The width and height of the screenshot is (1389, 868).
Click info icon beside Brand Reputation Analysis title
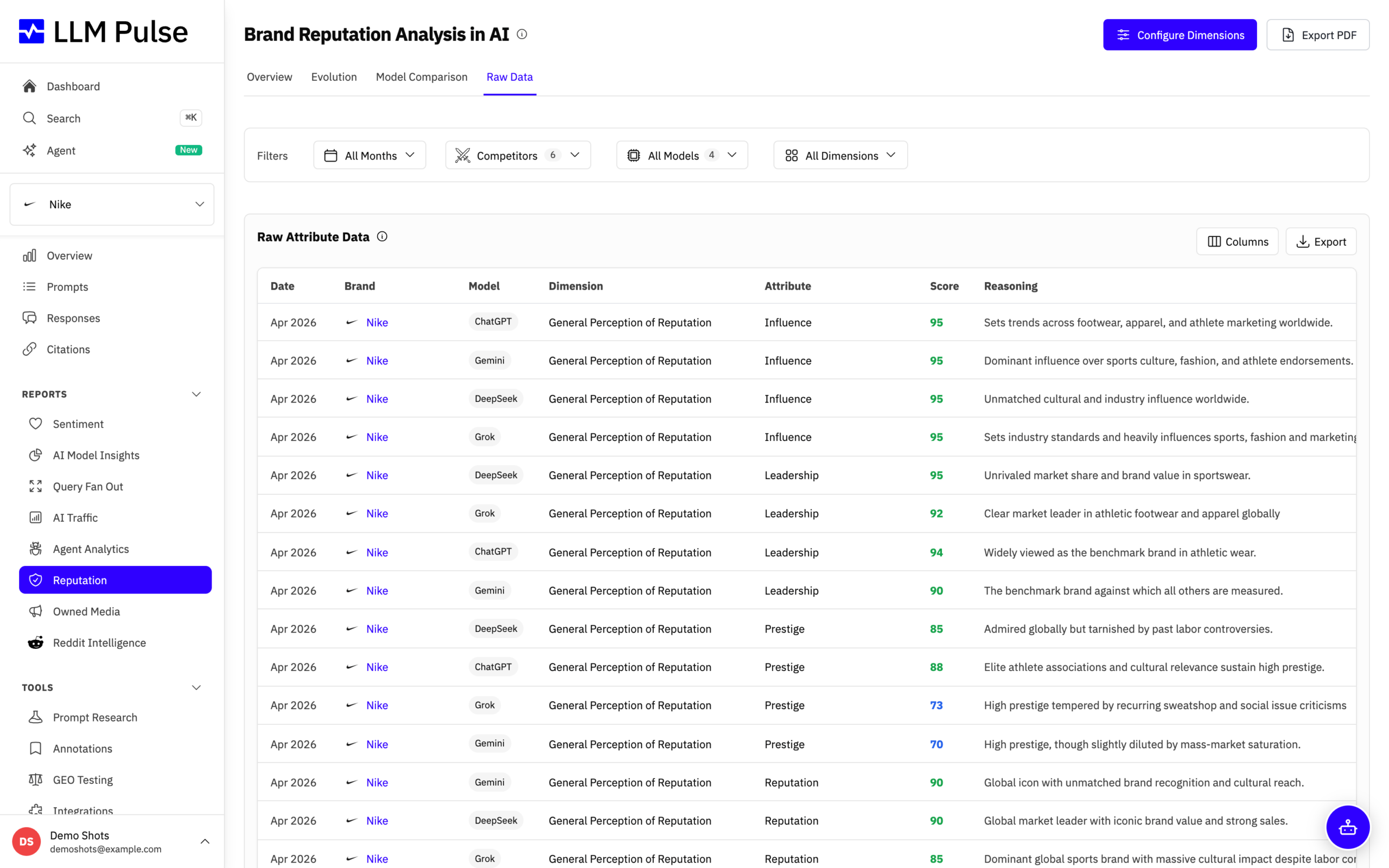click(x=522, y=34)
